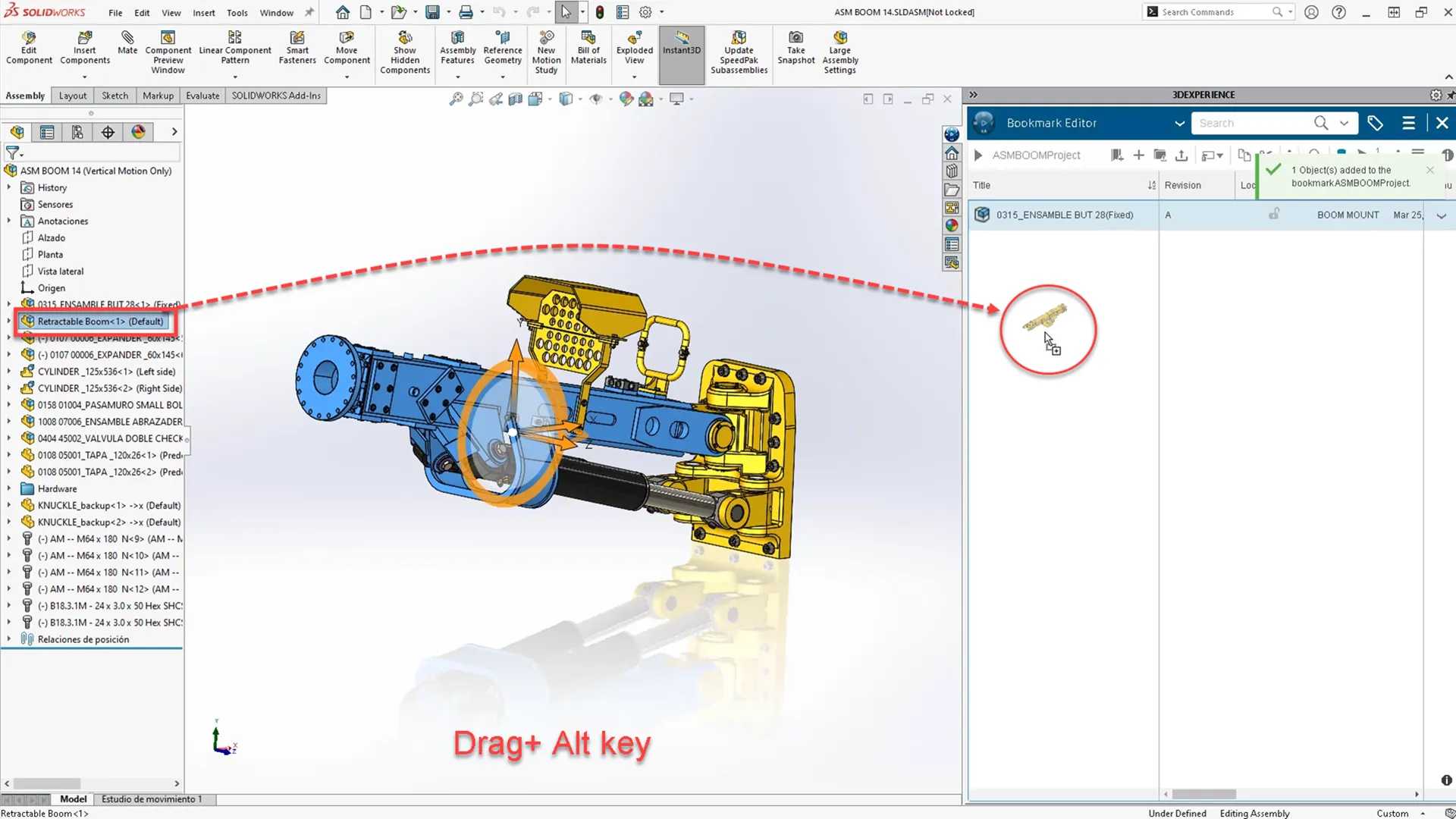Switch to the Evaluate tab
The image size is (1456, 819).
[x=202, y=96]
